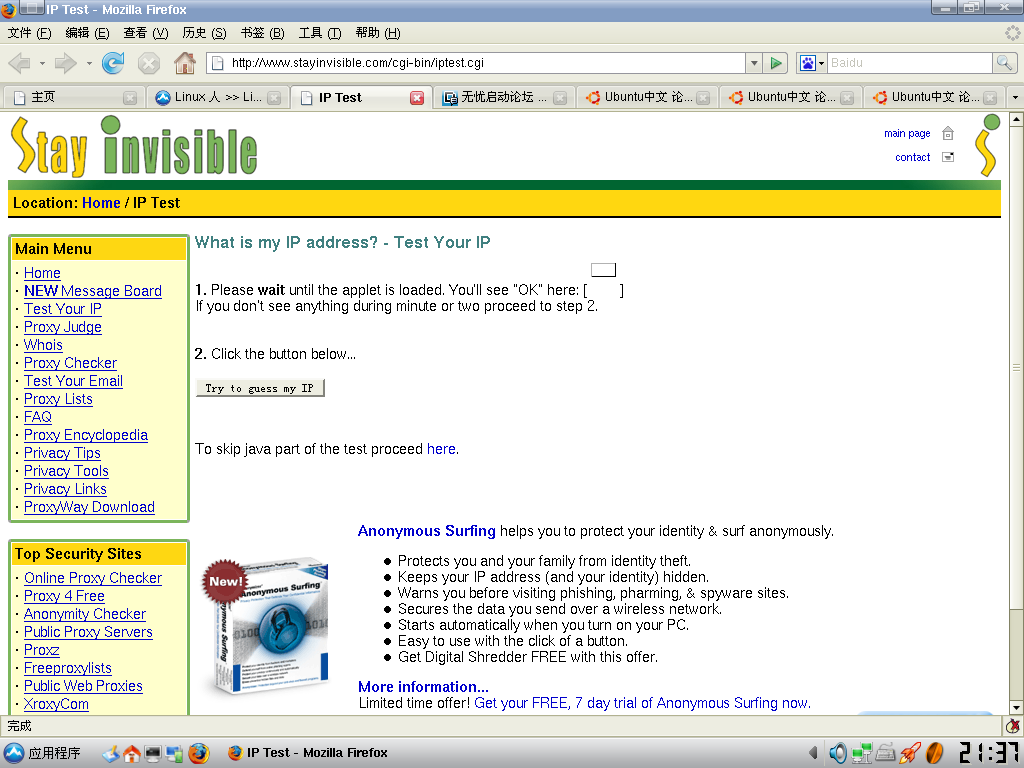Viewport: 1024px width, 768px height.
Task: Click the Baidu search input field
Action: pyautogui.click(x=910, y=63)
